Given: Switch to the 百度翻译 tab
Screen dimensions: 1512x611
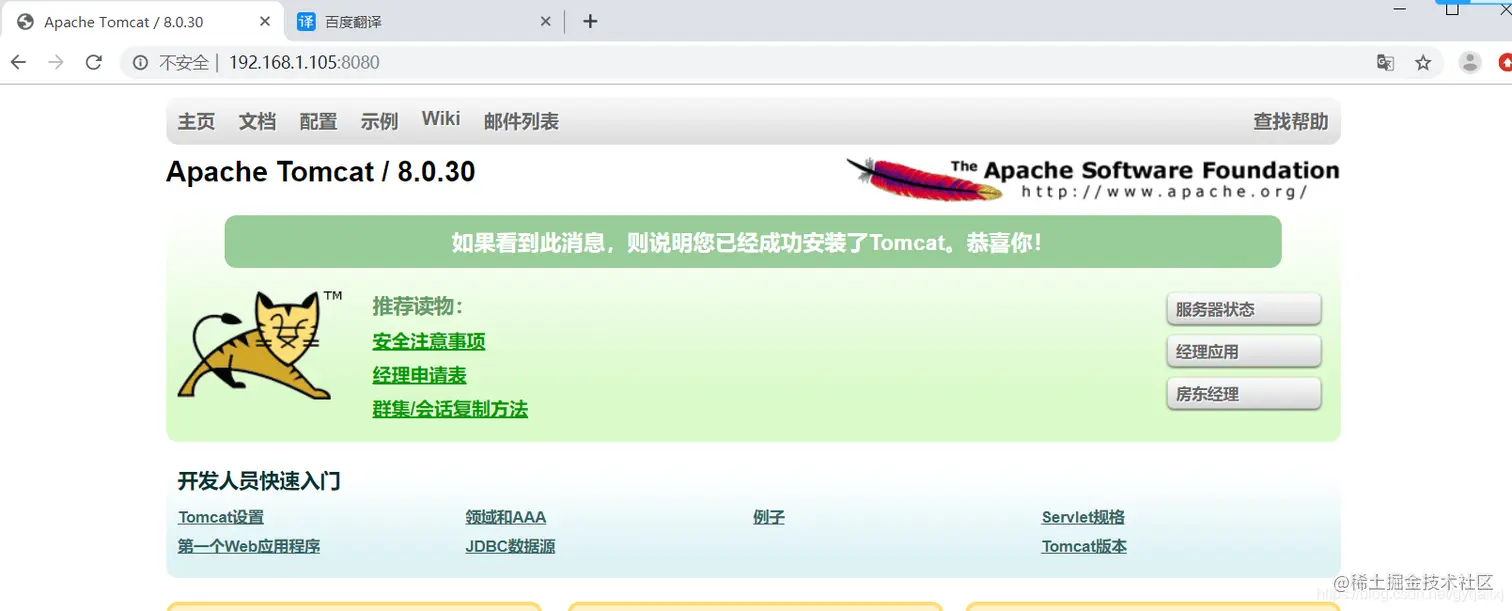Looking at the screenshot, I should point(425,21).
